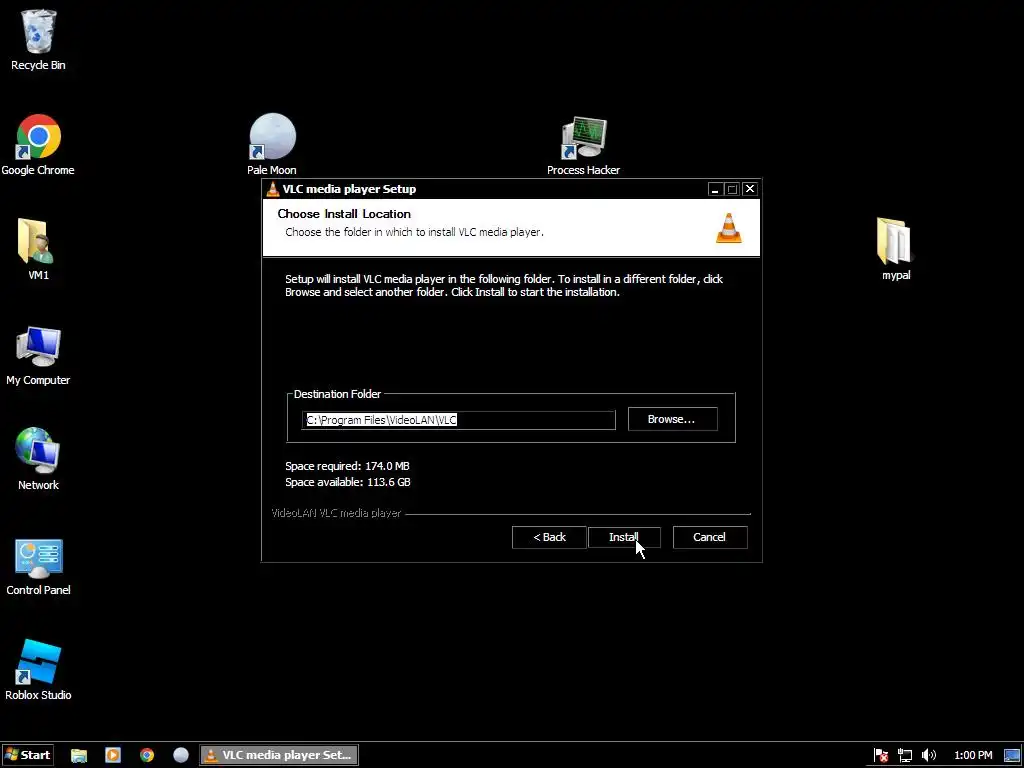Click the VLC cone icon in the setup title bar
The width and height of the screenshot is (1024, 768).
click(x=272, y=189)
